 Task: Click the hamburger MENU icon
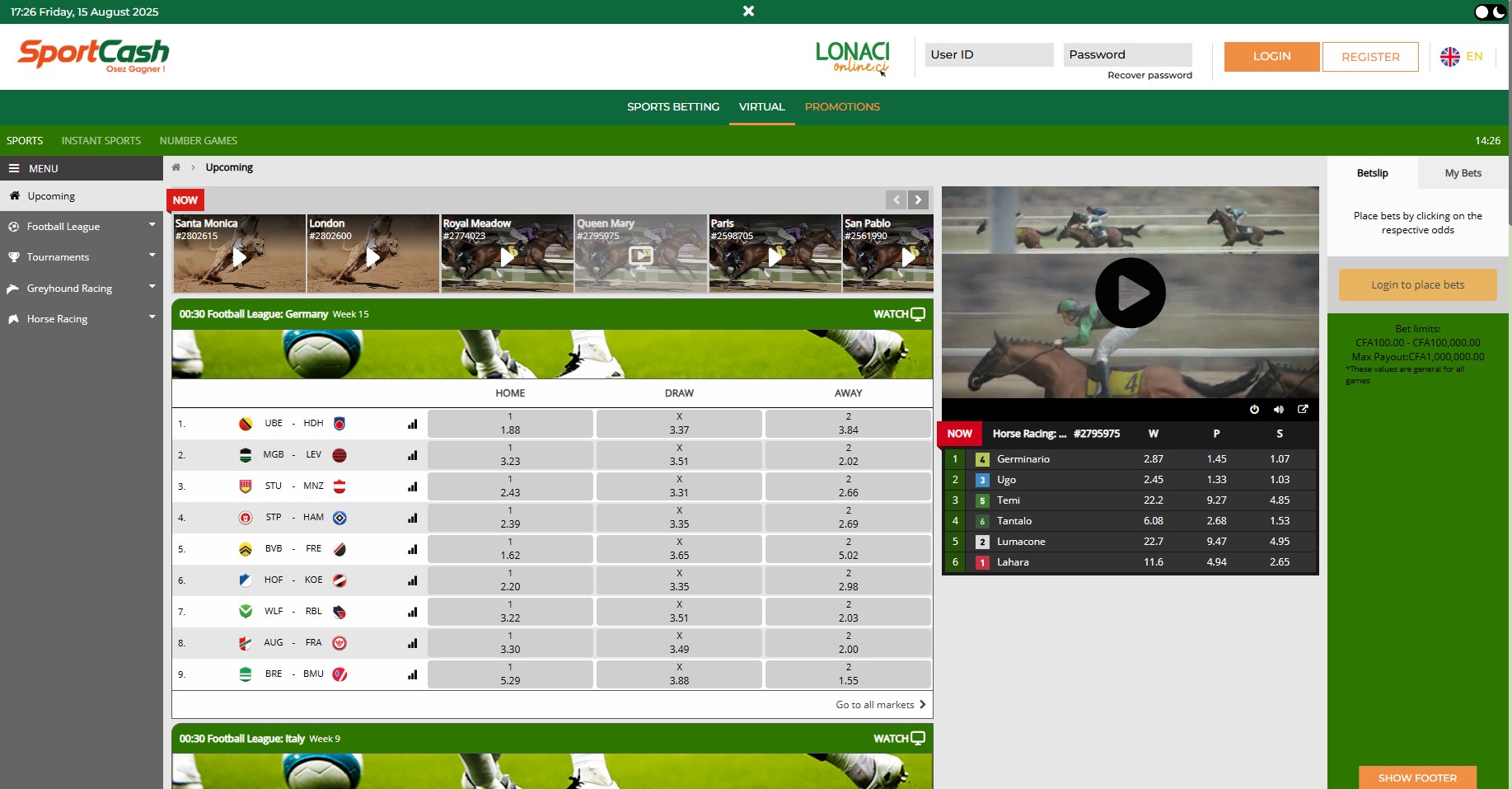14,168
